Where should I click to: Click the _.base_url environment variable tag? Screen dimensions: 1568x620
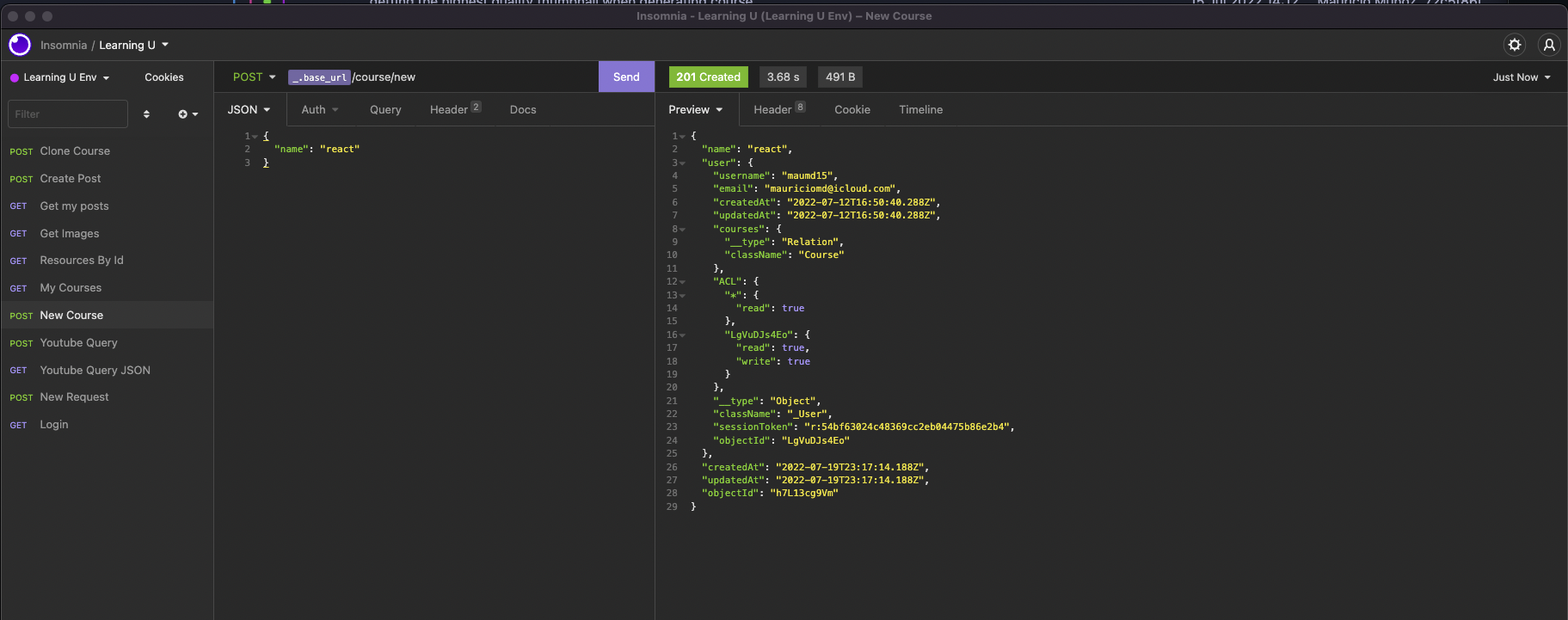click(x=319, y=77)
